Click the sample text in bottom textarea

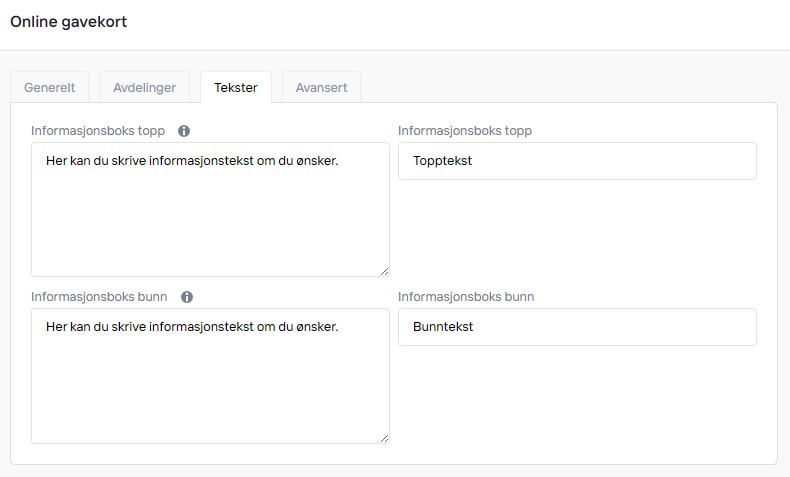(x=192, y=326)
